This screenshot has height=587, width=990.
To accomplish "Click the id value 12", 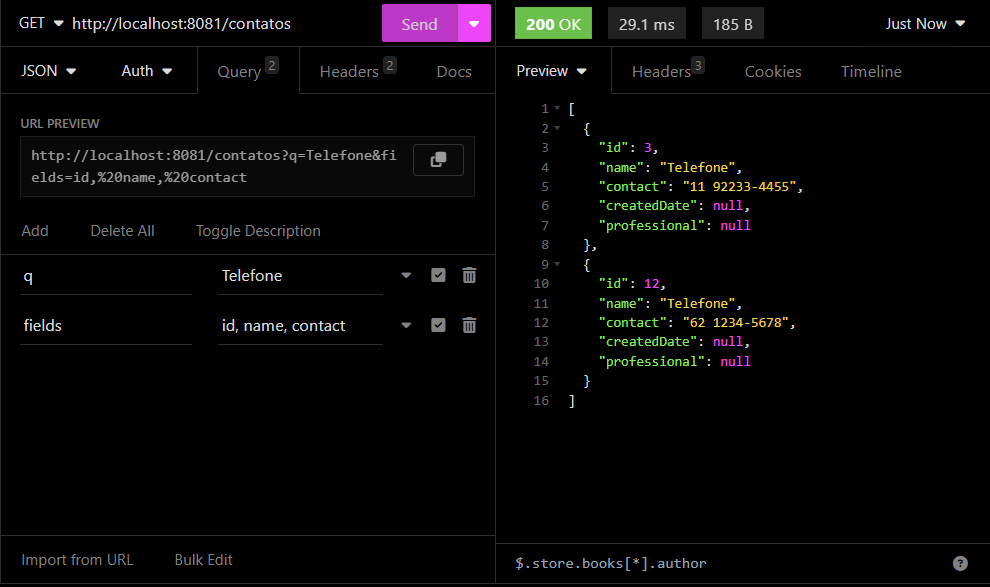I will click(651, 283).
